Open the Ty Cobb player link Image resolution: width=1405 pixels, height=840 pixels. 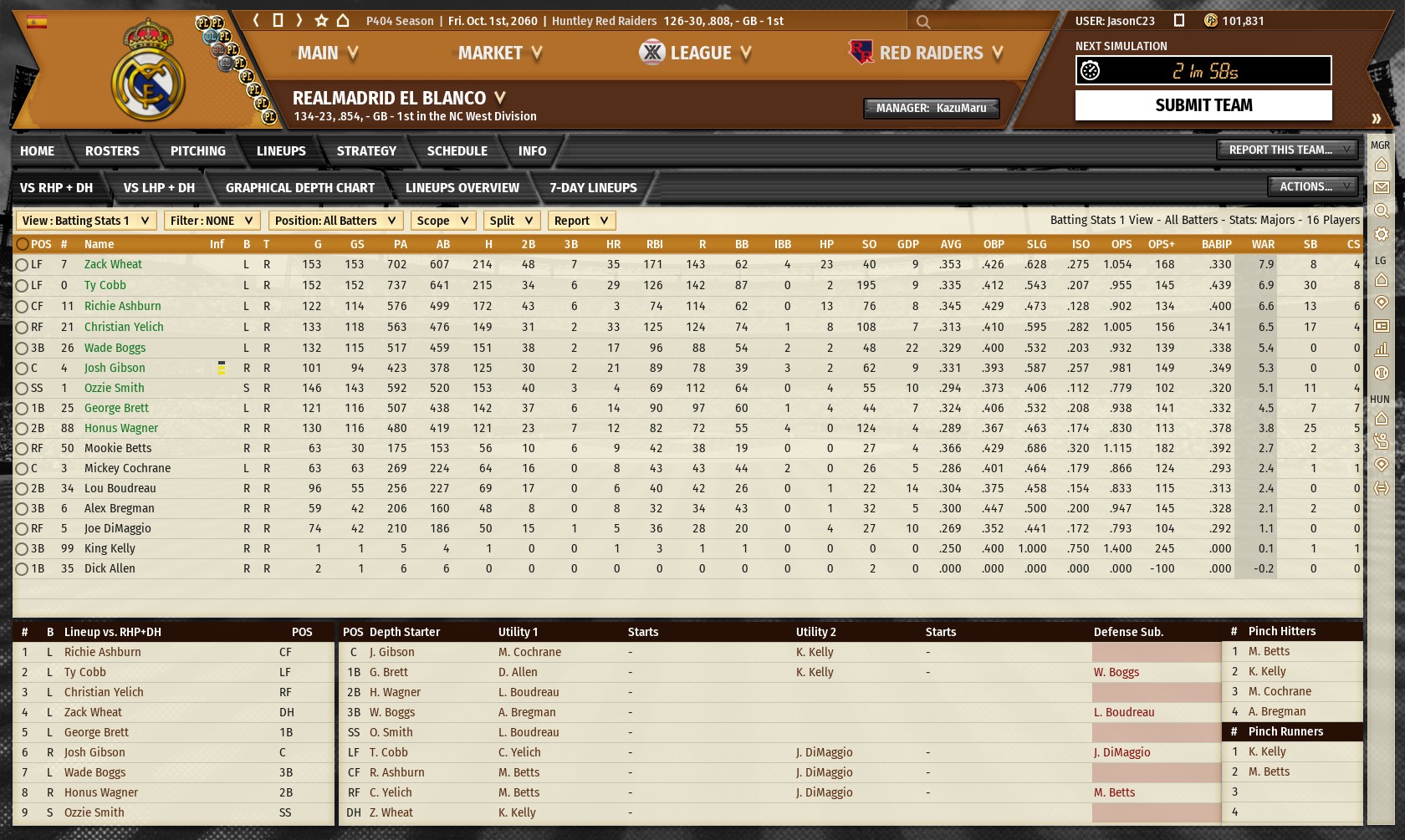coord(105,285)
